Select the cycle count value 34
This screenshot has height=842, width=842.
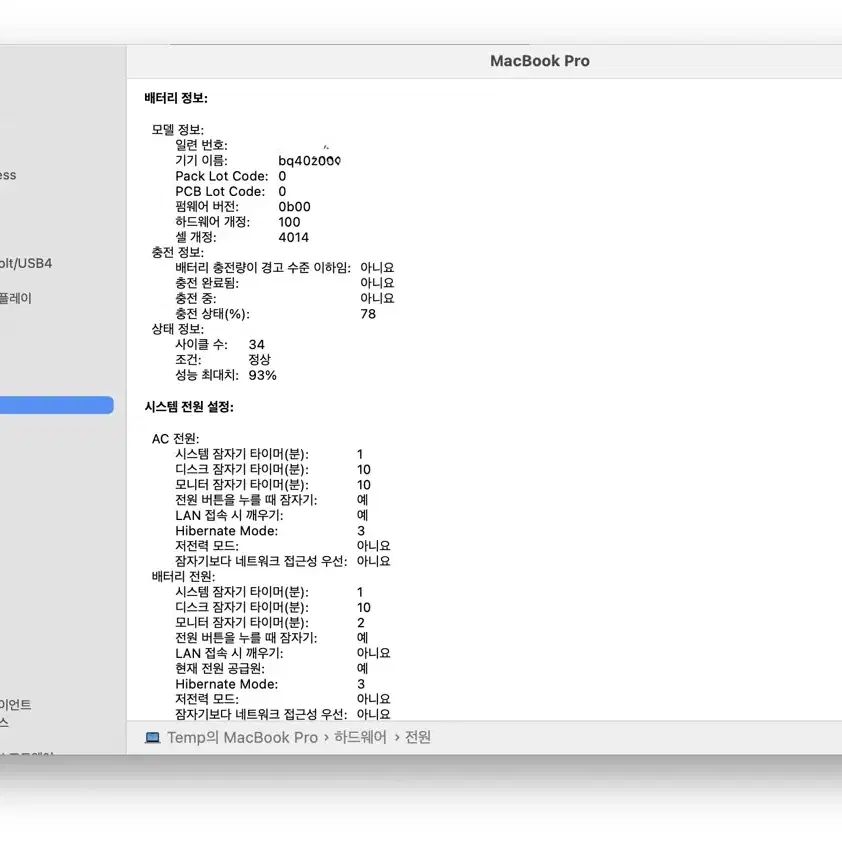(257, 344)
